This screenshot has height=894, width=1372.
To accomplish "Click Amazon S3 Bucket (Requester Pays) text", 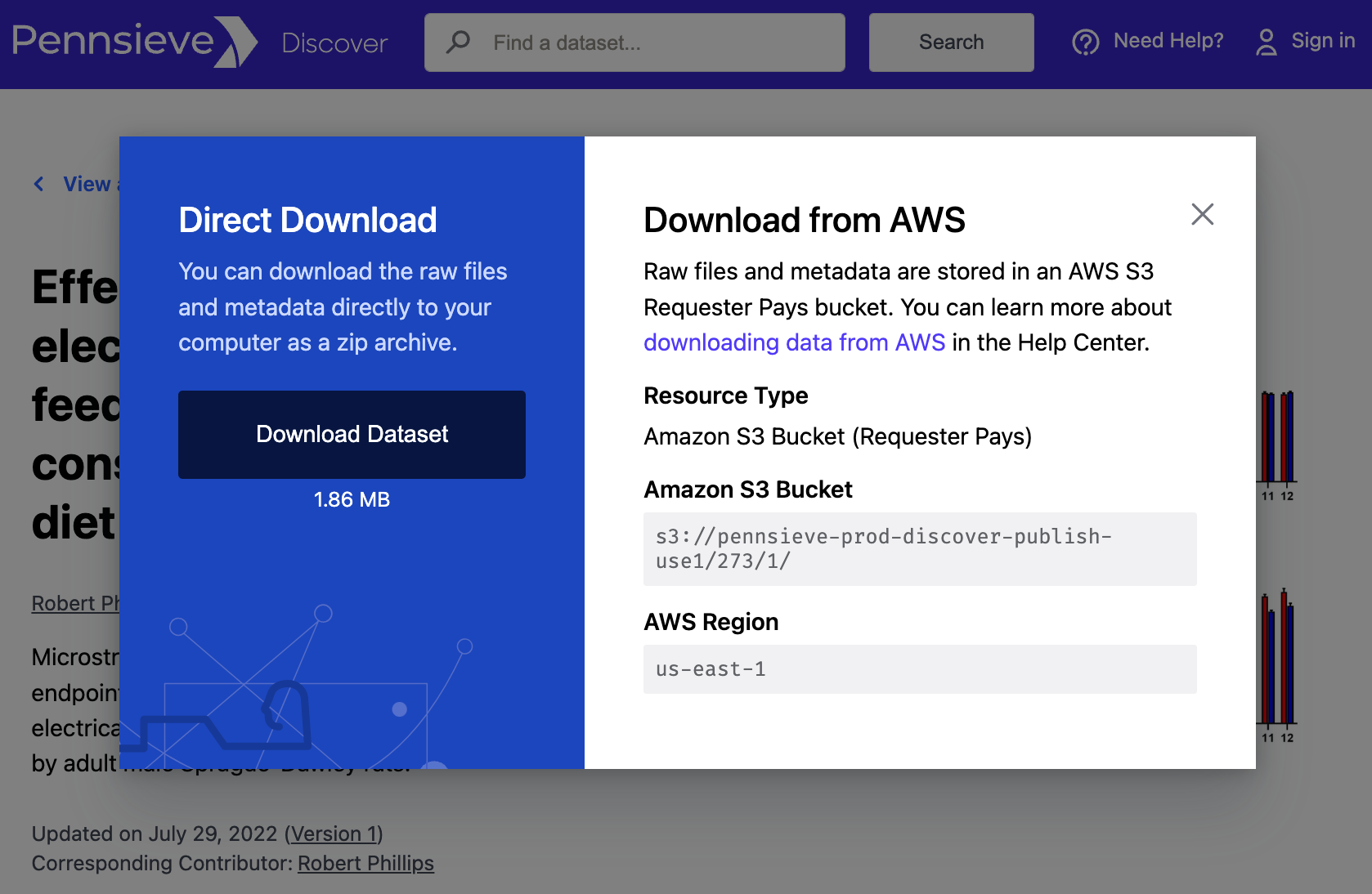I will 837,436.
